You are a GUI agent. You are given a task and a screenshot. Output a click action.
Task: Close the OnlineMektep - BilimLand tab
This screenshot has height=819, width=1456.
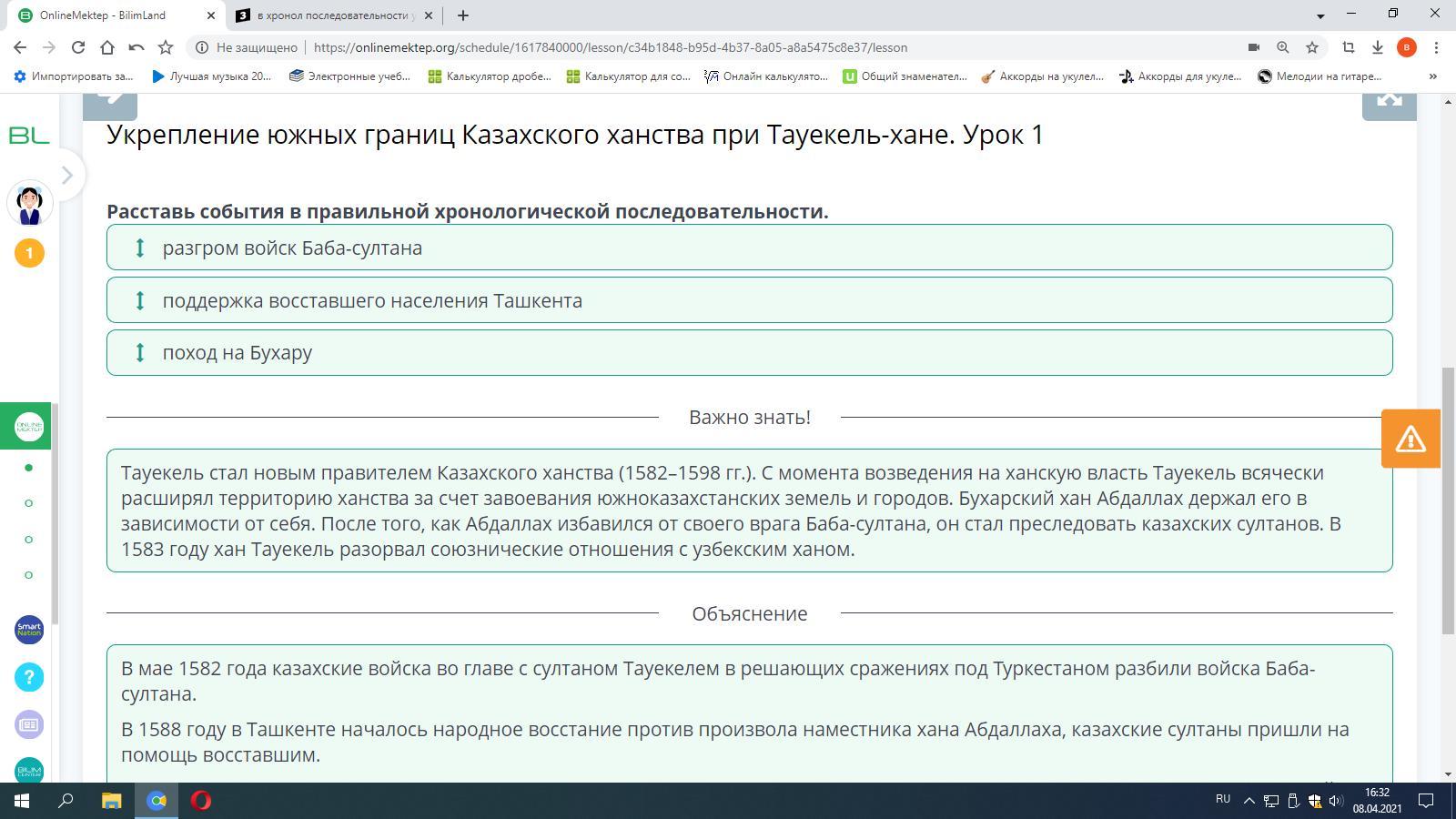(x=211, y=15)
